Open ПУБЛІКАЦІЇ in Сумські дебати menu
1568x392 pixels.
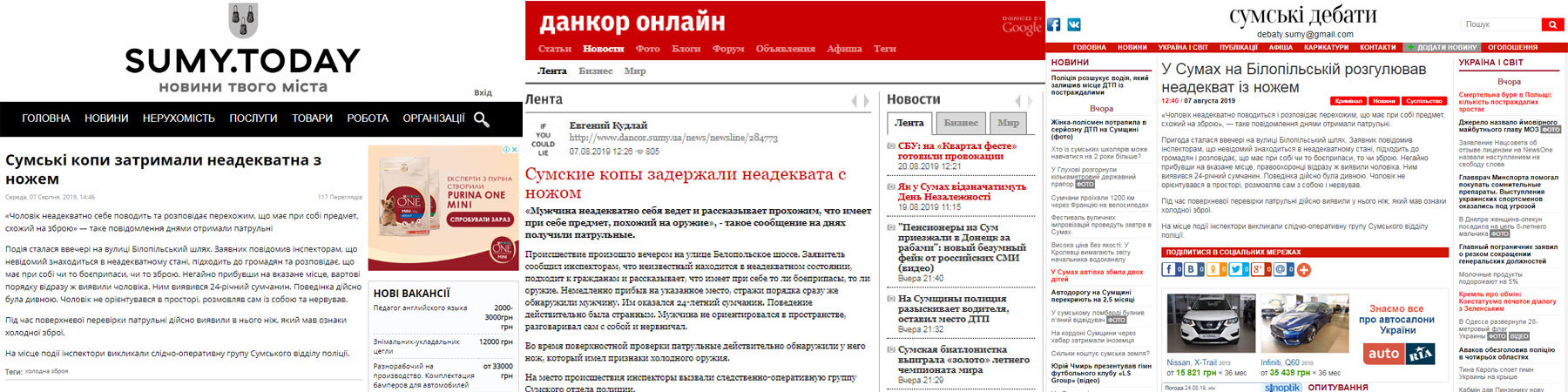point(1238,48)
